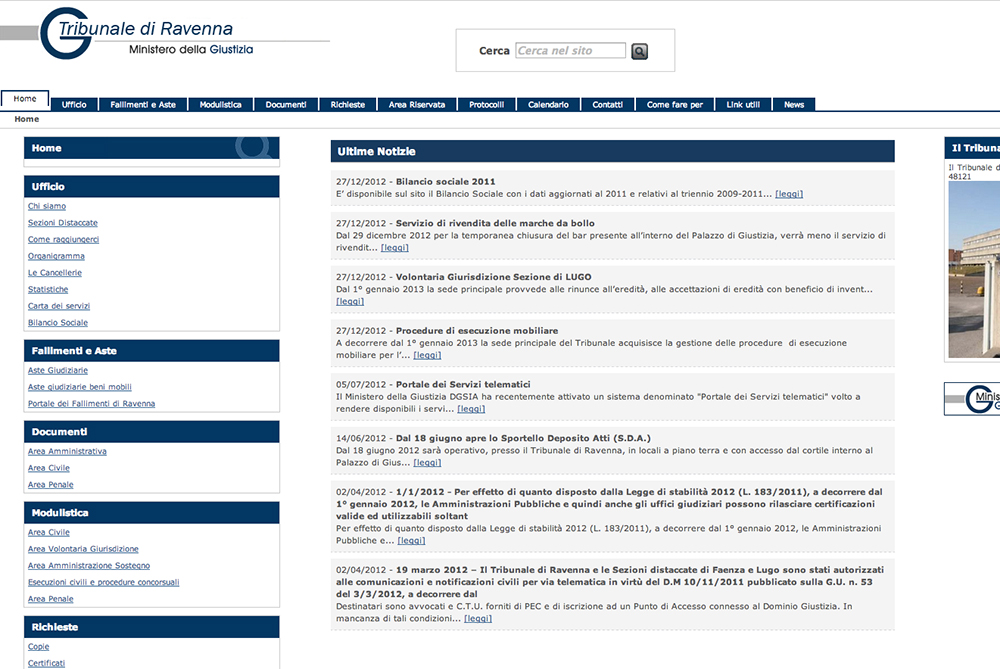Screen dimensions: 1000x669
Task: Open the Copie link under Richieste
Action: (x=38, y=646)
